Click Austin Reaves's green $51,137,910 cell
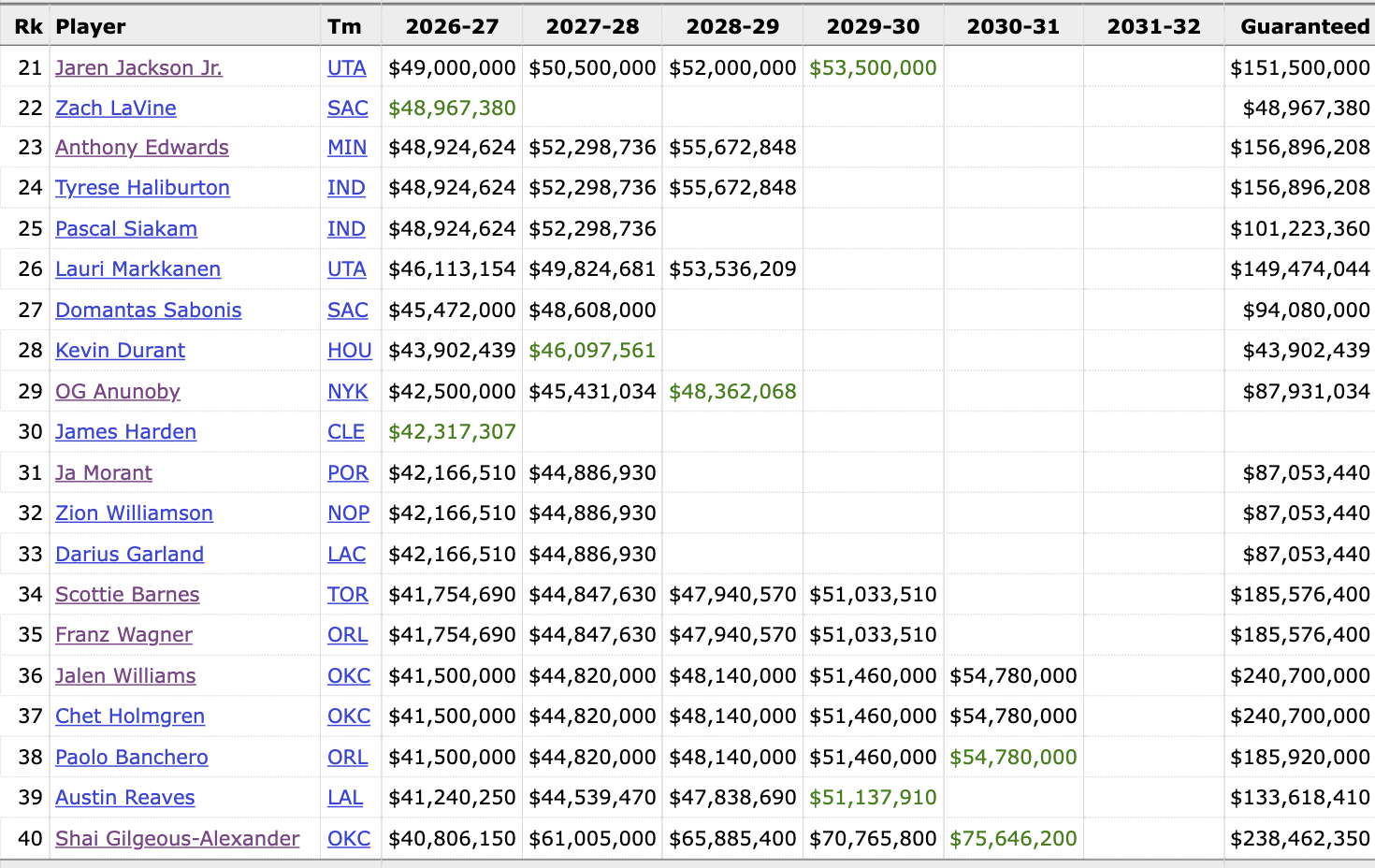The image size is (1375, 868). point(873,797)
